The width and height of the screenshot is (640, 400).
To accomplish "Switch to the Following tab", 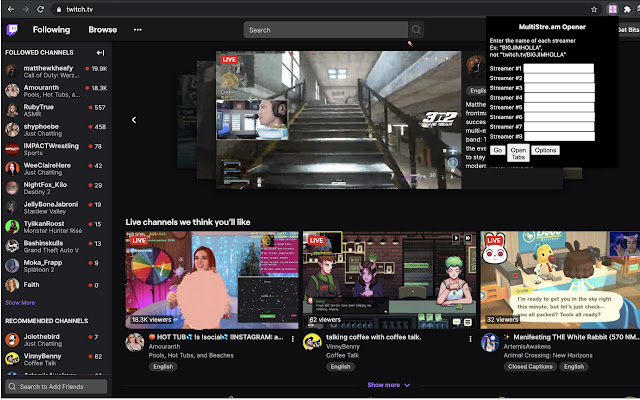I will click(51, 30).
